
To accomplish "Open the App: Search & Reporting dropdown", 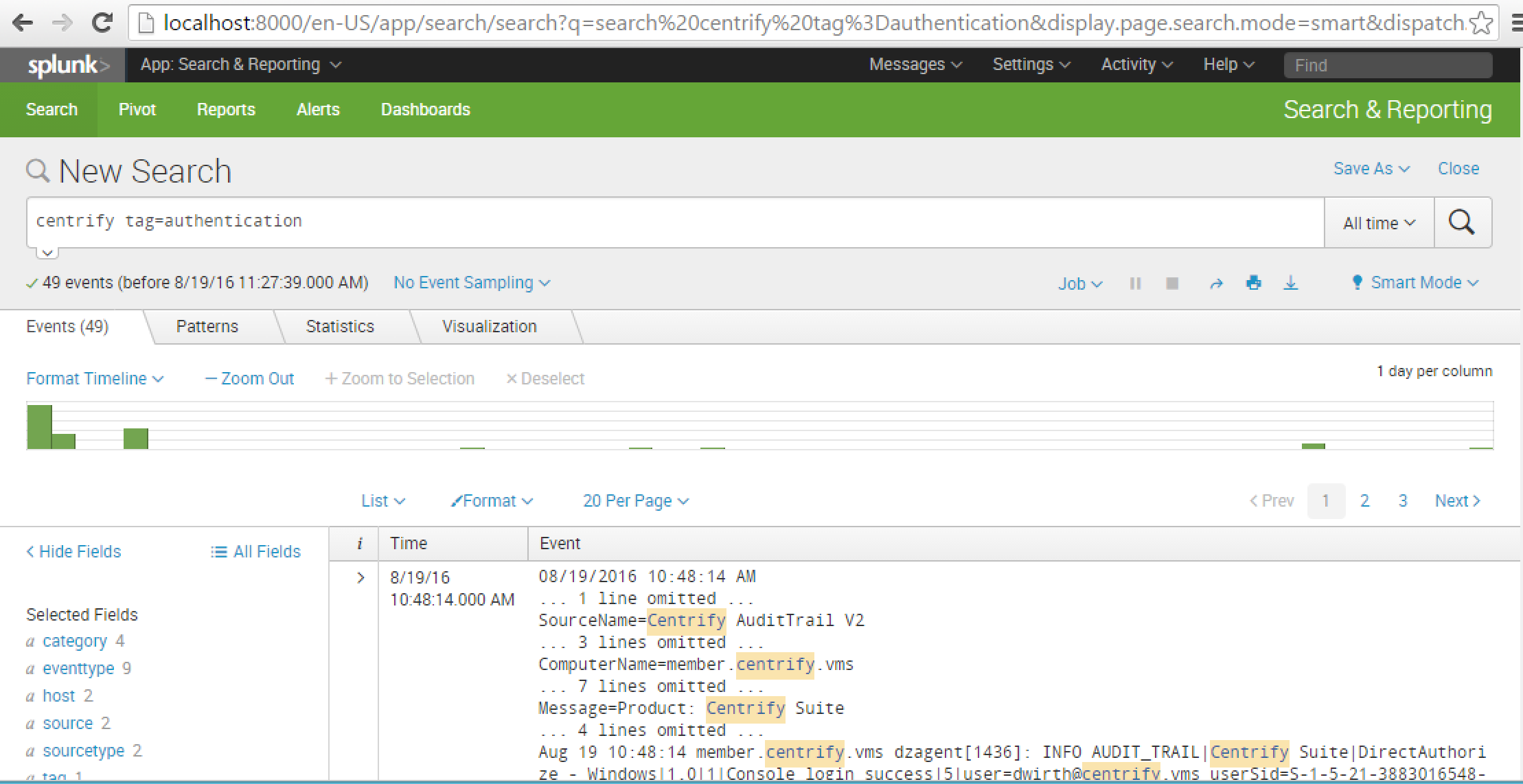I will click(x=240, y=65).
